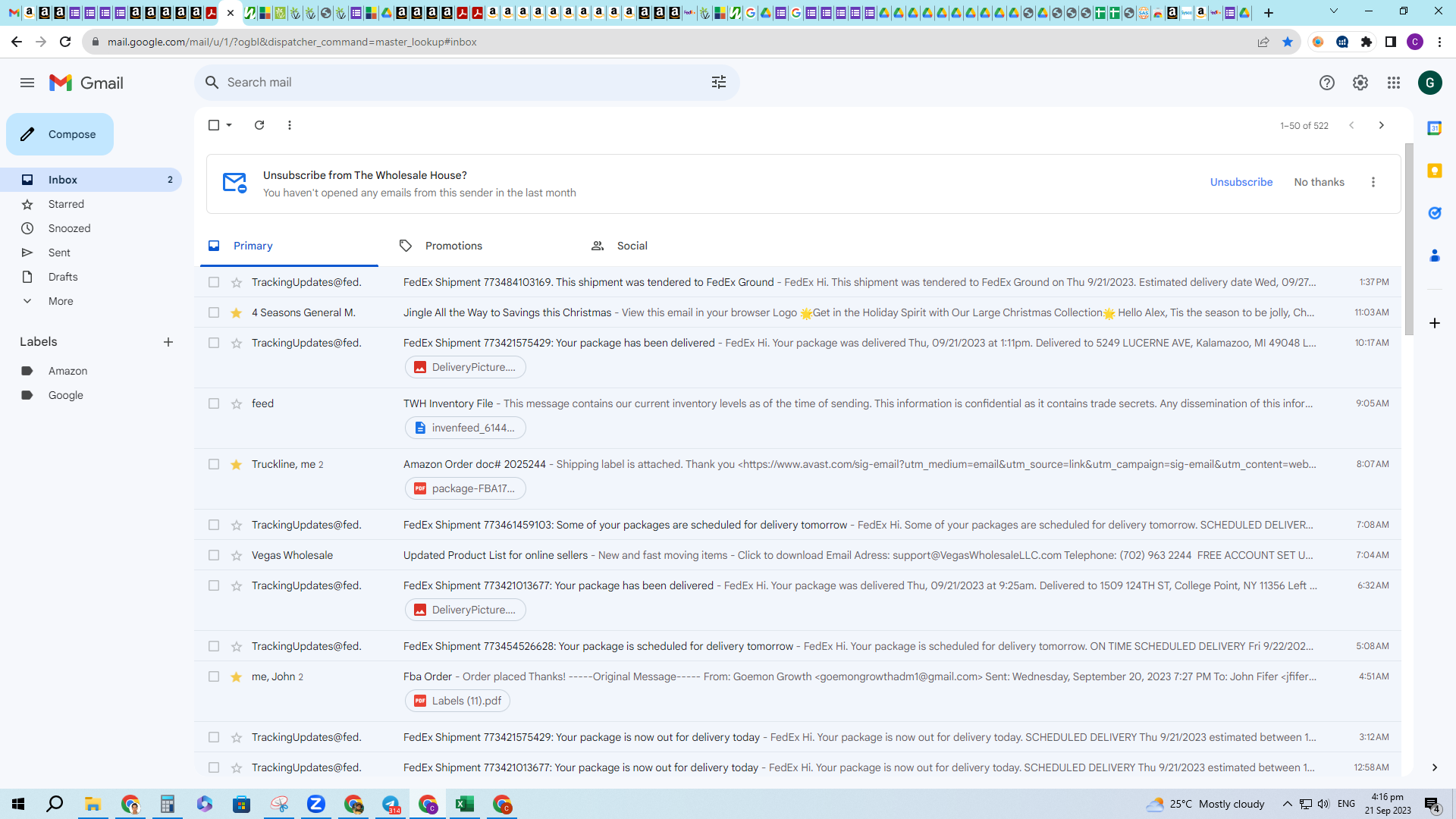Tick the Vegas Wholesale email checkbox

coord(214,556)
